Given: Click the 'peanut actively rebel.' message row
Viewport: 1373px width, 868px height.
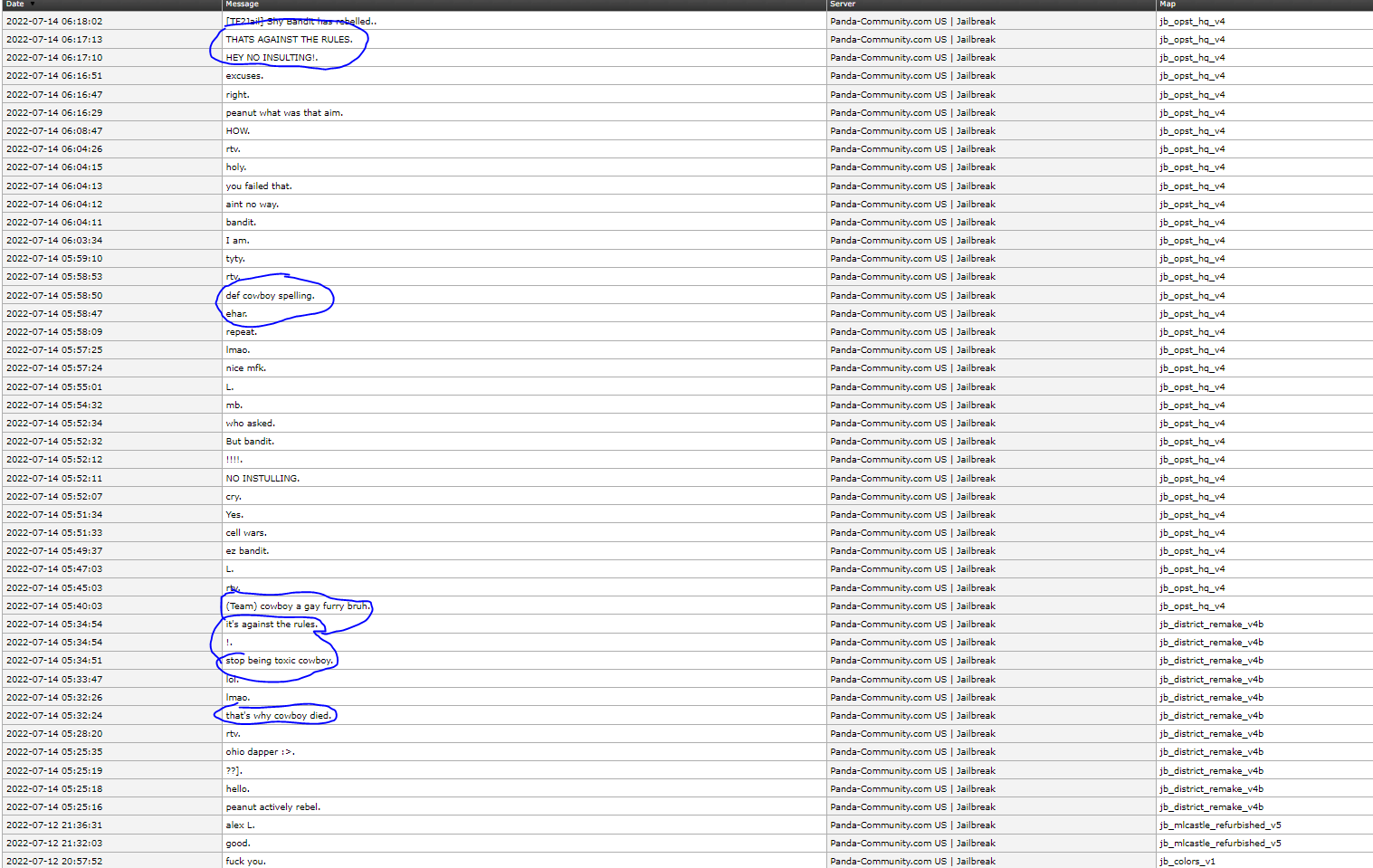Looking at the screenshot, I should [273, 806].
